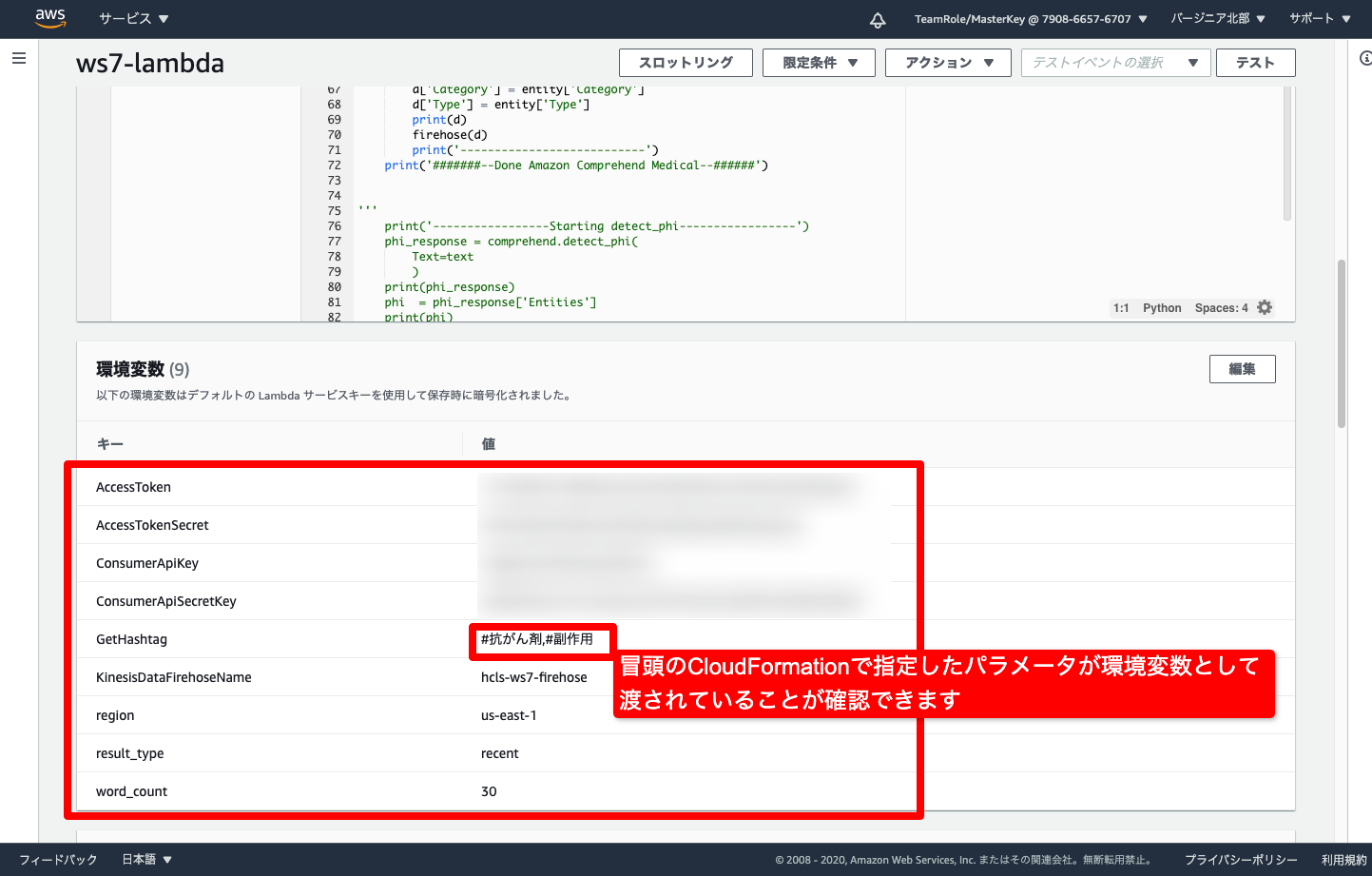Click the 値 column header
Viewport: 1372px width, 876px height.
(488, 444)
